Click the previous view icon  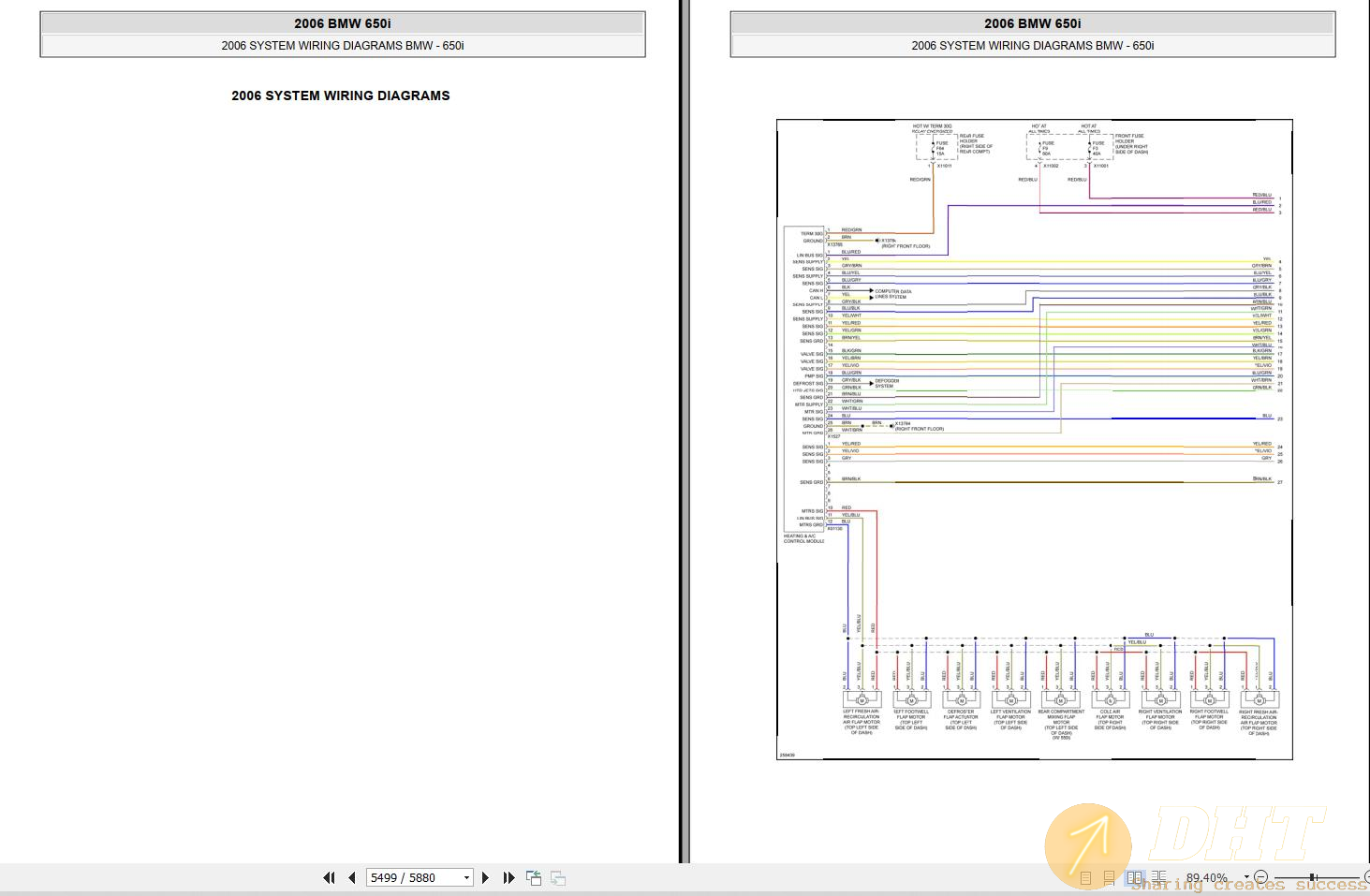pyautogui.click(x=534, y=877)
